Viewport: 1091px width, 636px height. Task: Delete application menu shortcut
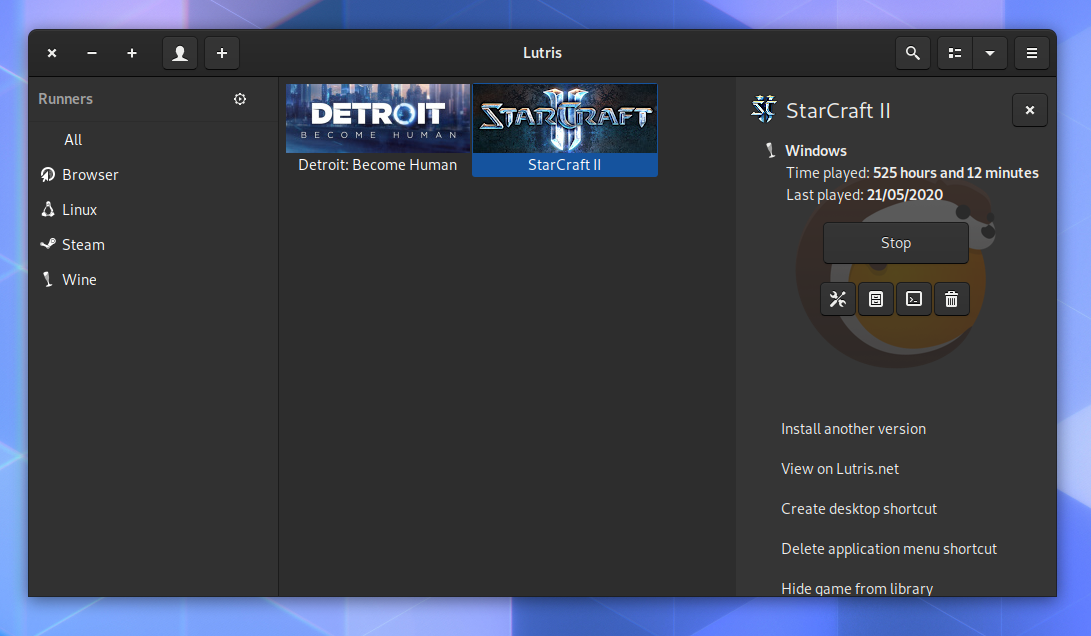[x=889, y=549]
